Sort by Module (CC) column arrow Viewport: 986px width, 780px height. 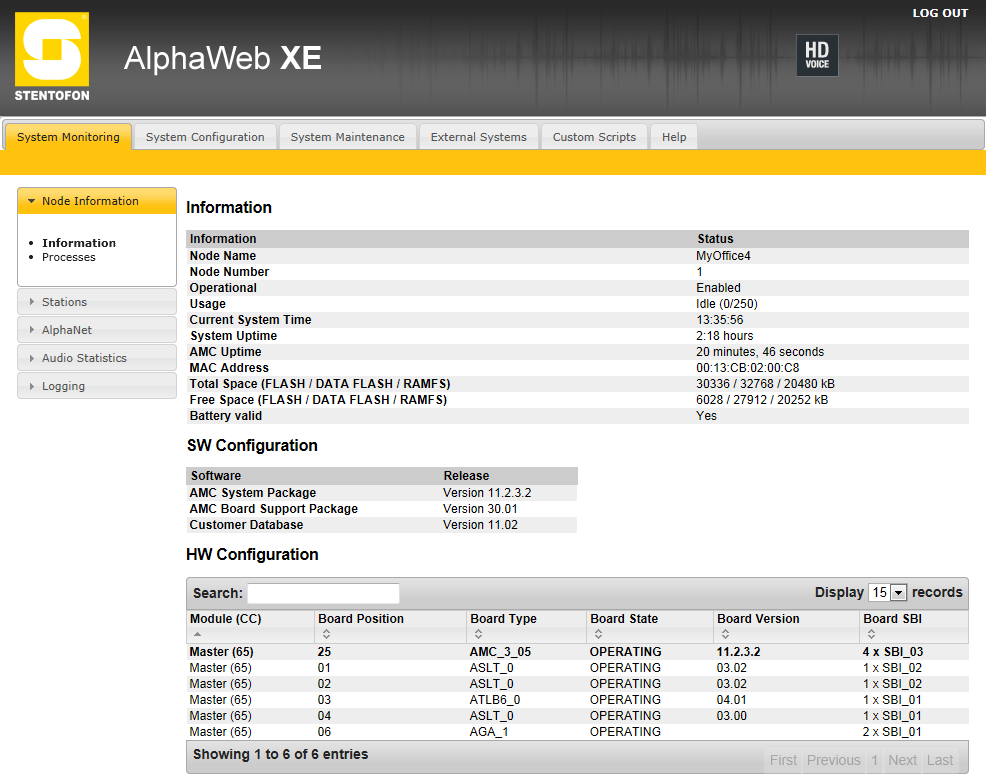pos(197,634)
